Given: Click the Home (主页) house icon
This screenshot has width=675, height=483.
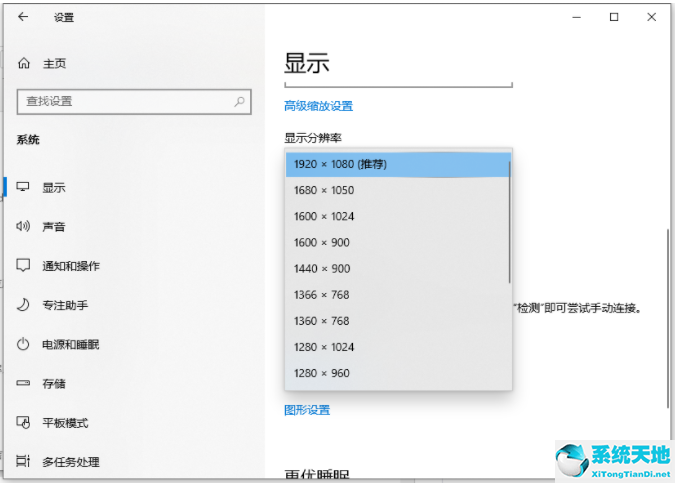Looking at the screenshot, I should (x=24, y=63).
